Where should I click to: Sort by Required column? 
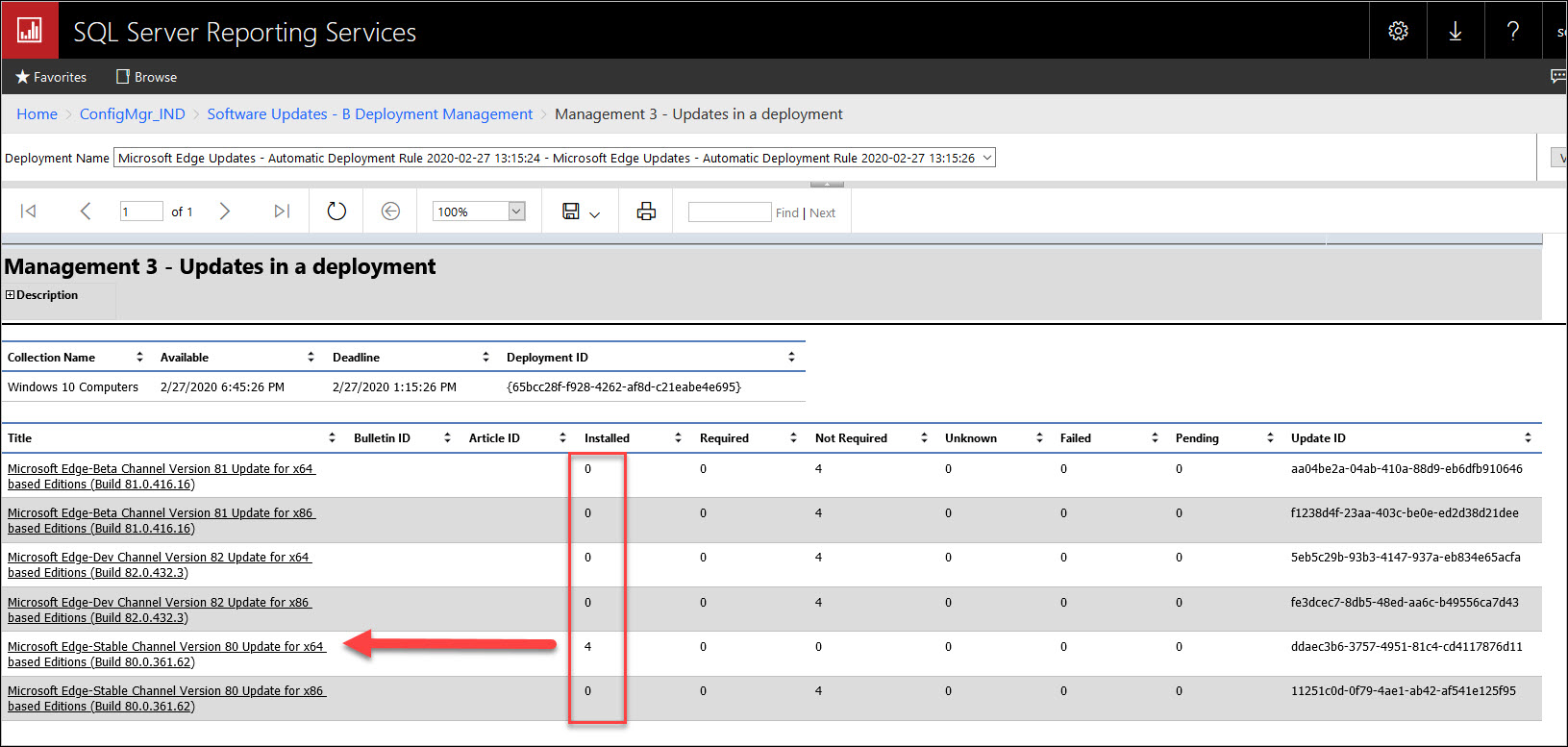click(x=793, y=437)
